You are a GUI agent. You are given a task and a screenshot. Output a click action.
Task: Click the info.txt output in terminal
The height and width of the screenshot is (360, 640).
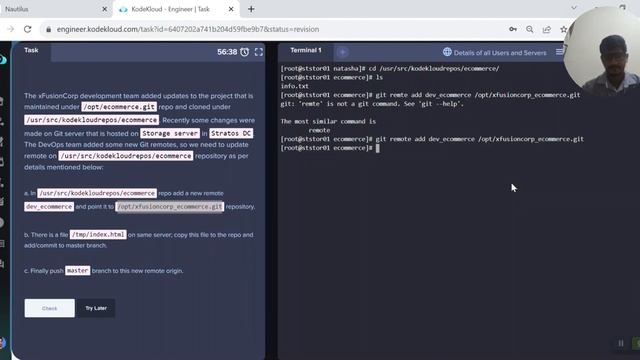click(295, 86)
